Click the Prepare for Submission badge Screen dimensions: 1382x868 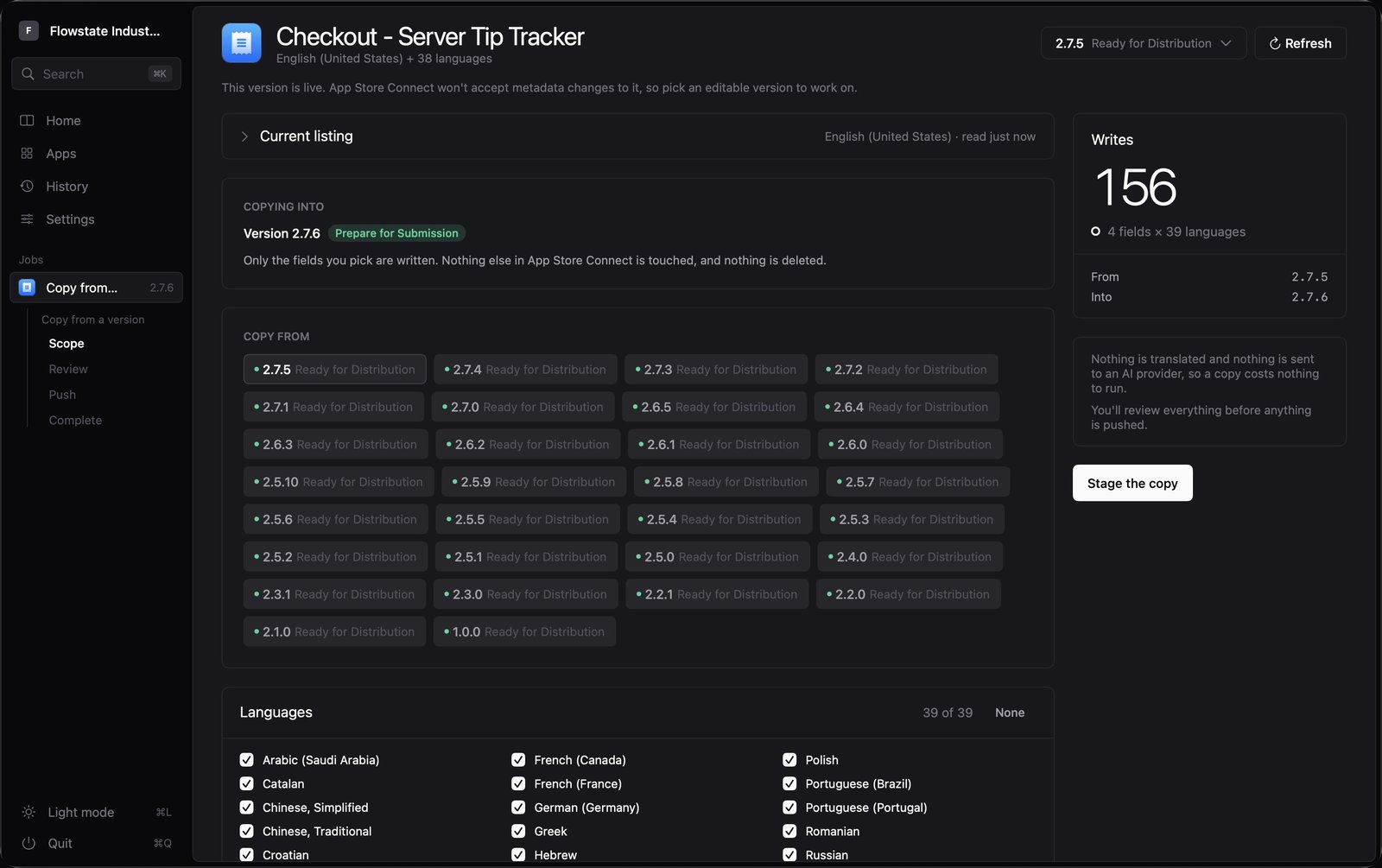tap(396, 233)
